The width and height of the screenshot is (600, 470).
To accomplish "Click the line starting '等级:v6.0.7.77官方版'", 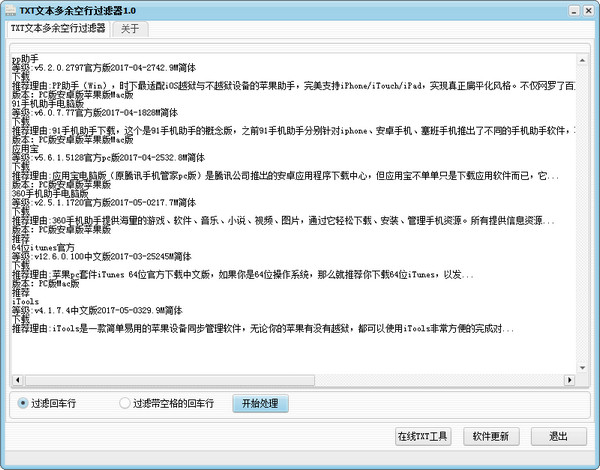I will (95, 113).
